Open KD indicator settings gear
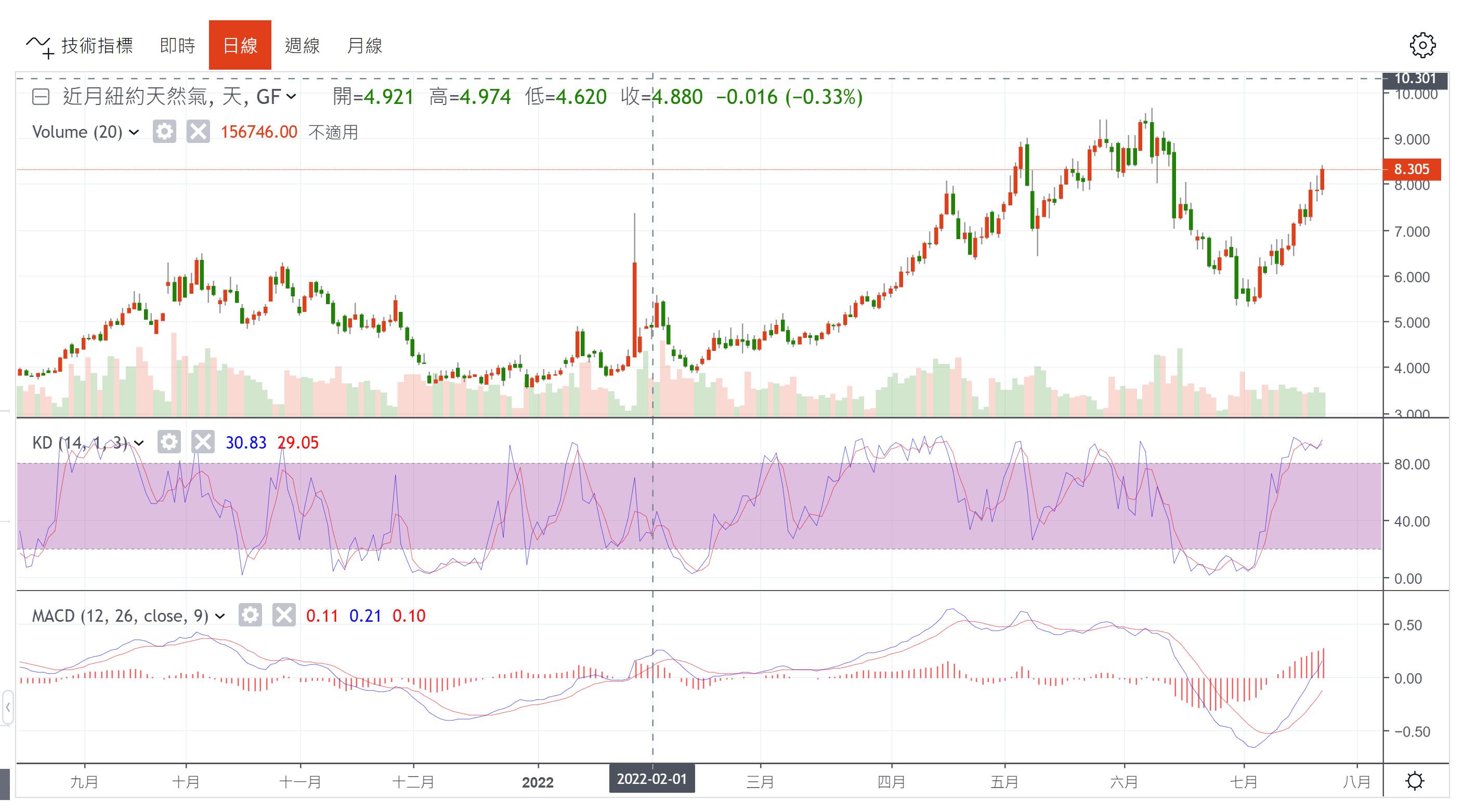 pos(169,442)
